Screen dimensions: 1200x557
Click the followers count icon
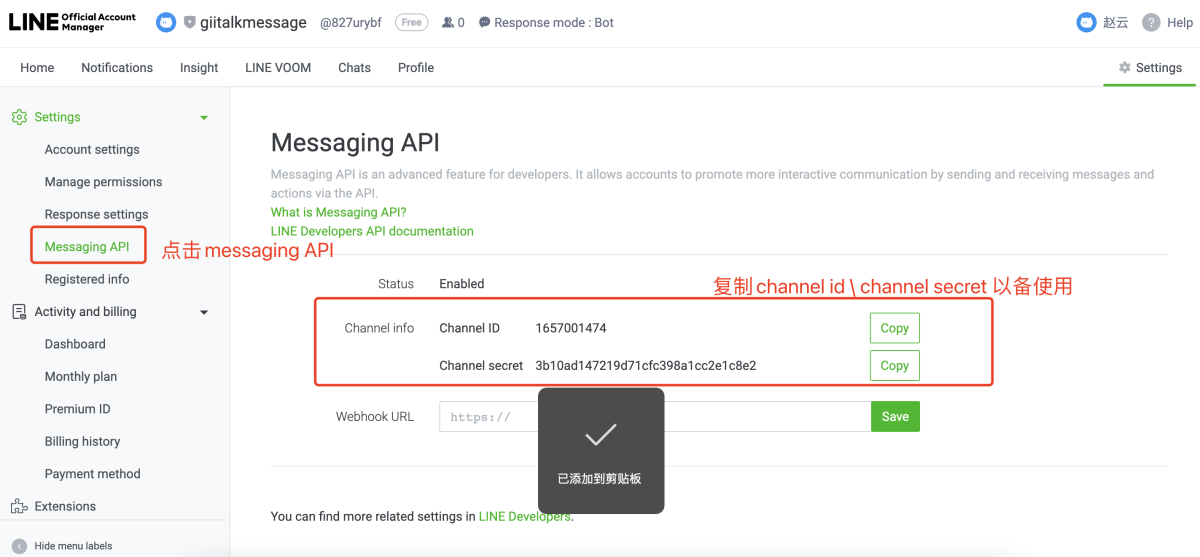pyautogui.click(x=447, y=22)
